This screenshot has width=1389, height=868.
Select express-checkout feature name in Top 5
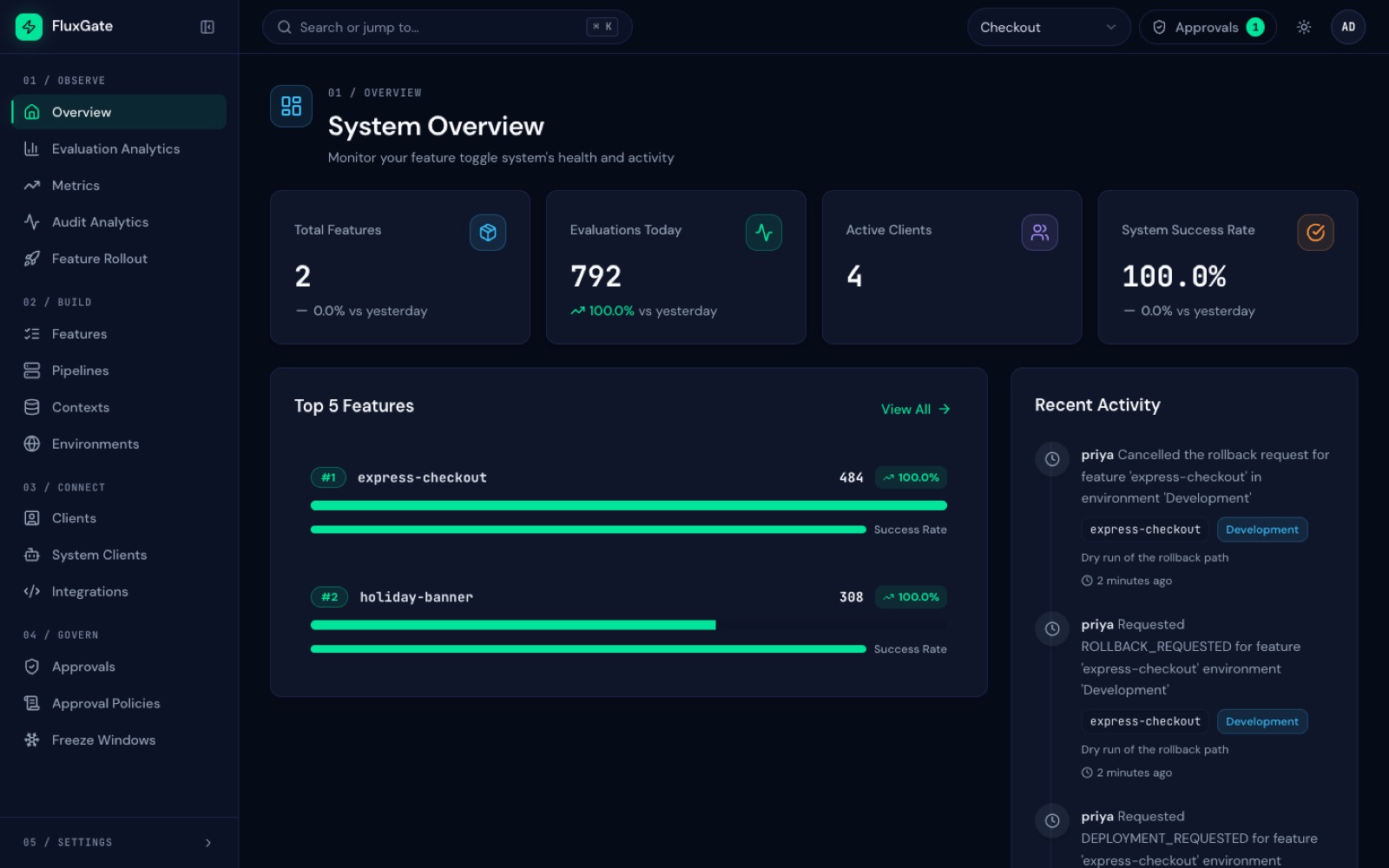click(422, 477)
